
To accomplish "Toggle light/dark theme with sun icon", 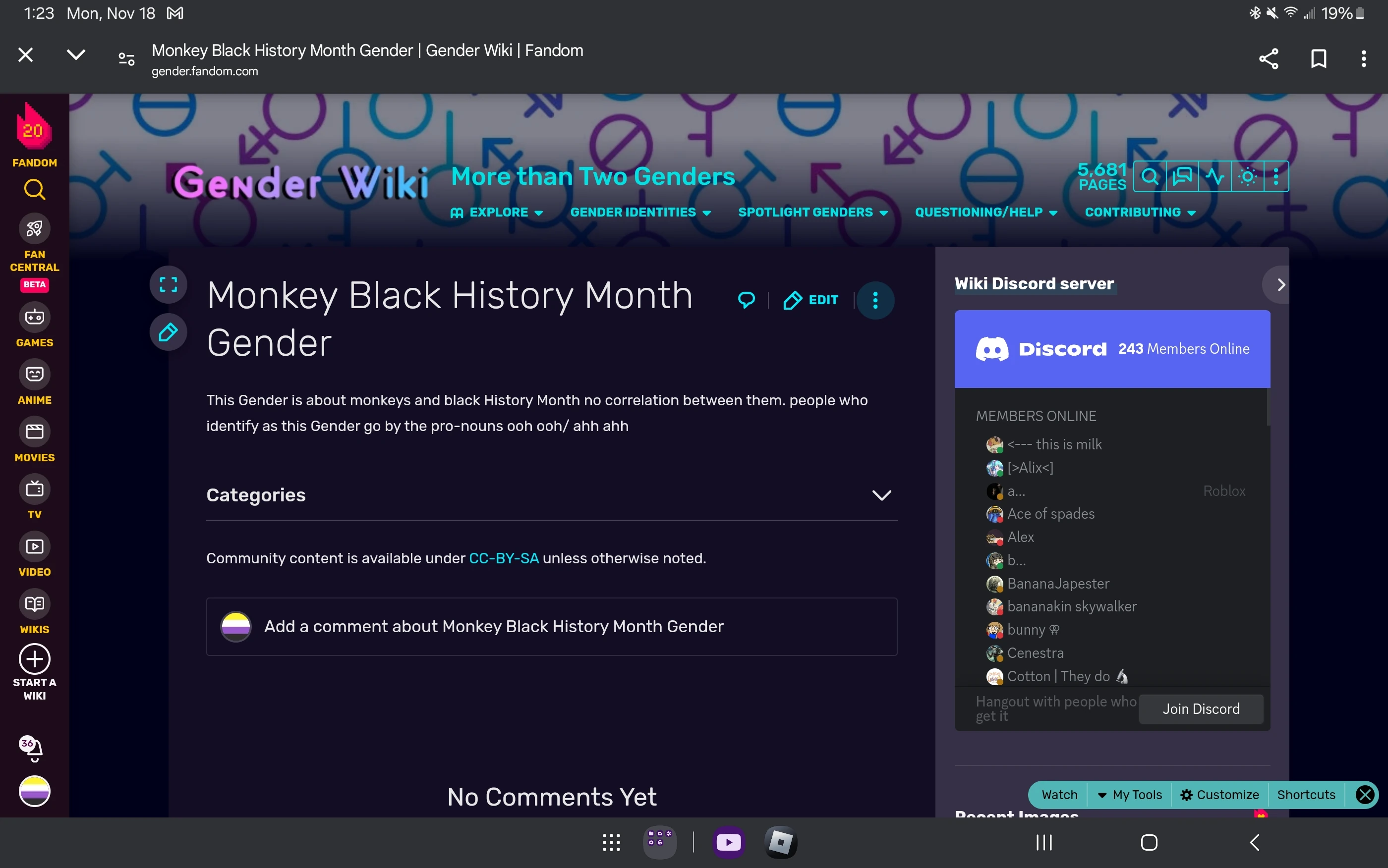I will [1247, 176].
